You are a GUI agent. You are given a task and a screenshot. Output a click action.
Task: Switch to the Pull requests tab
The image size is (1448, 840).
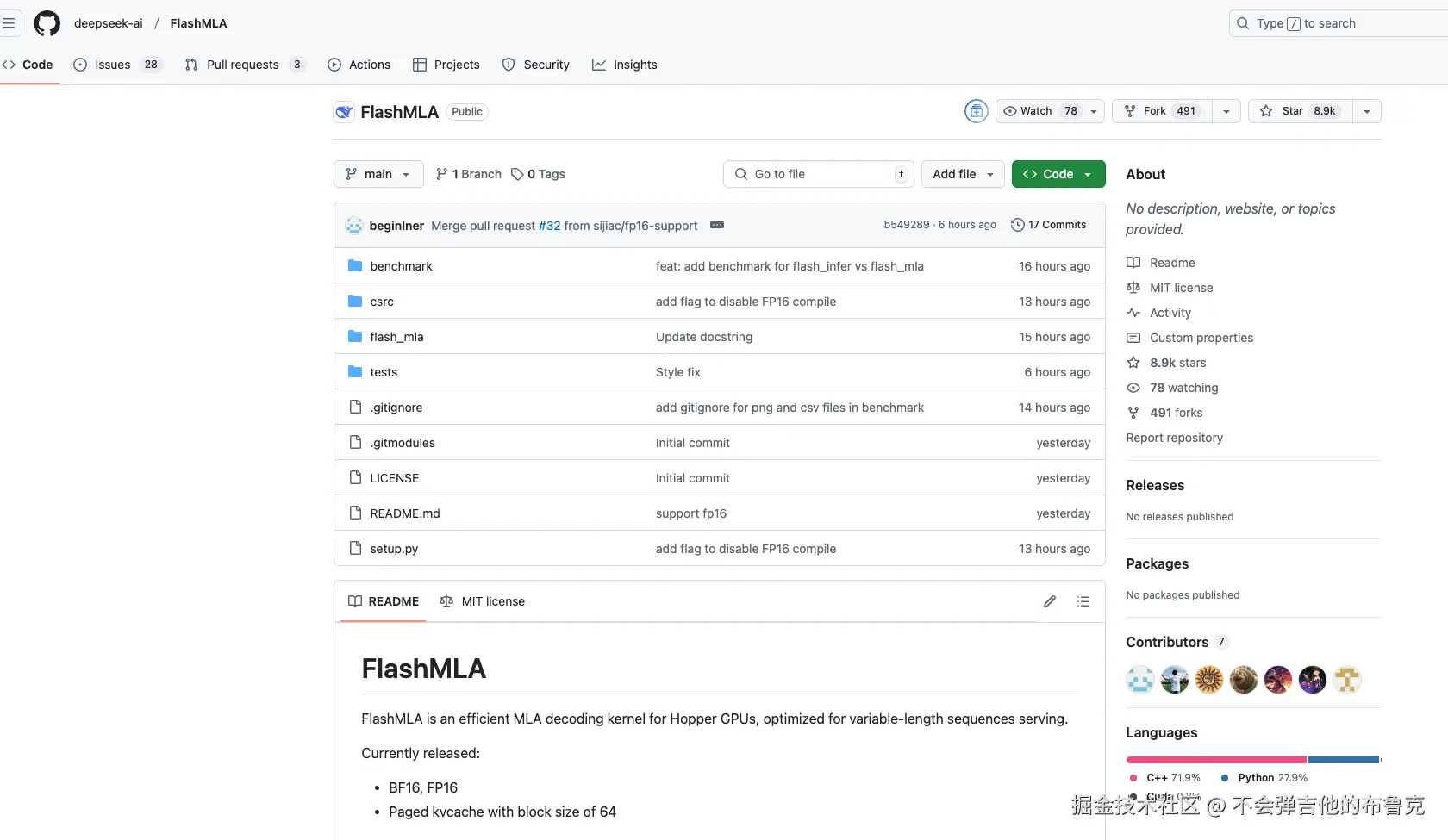pos(243,65)
